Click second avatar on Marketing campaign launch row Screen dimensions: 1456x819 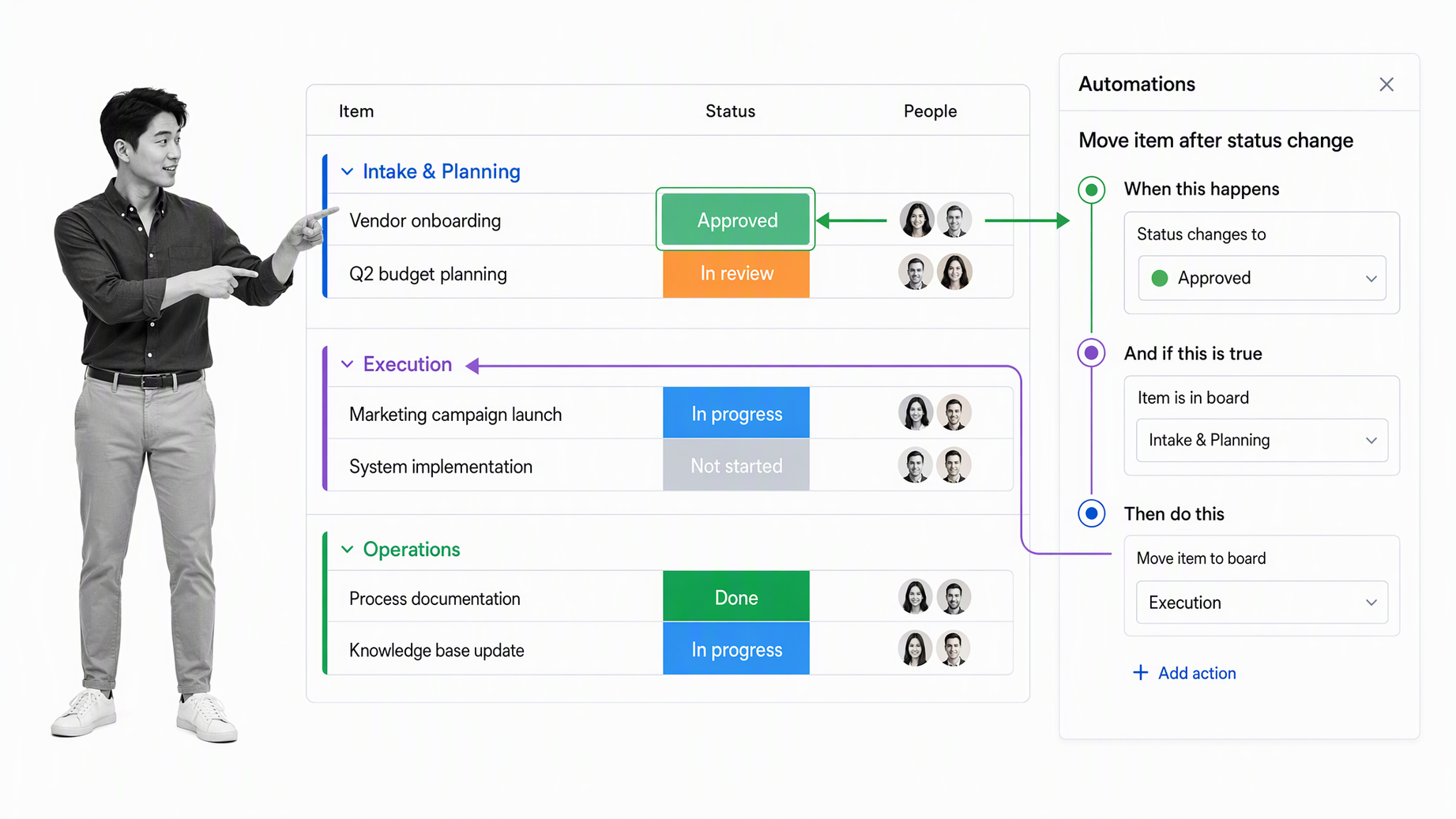pyautogui.click(x=954, y=412)
